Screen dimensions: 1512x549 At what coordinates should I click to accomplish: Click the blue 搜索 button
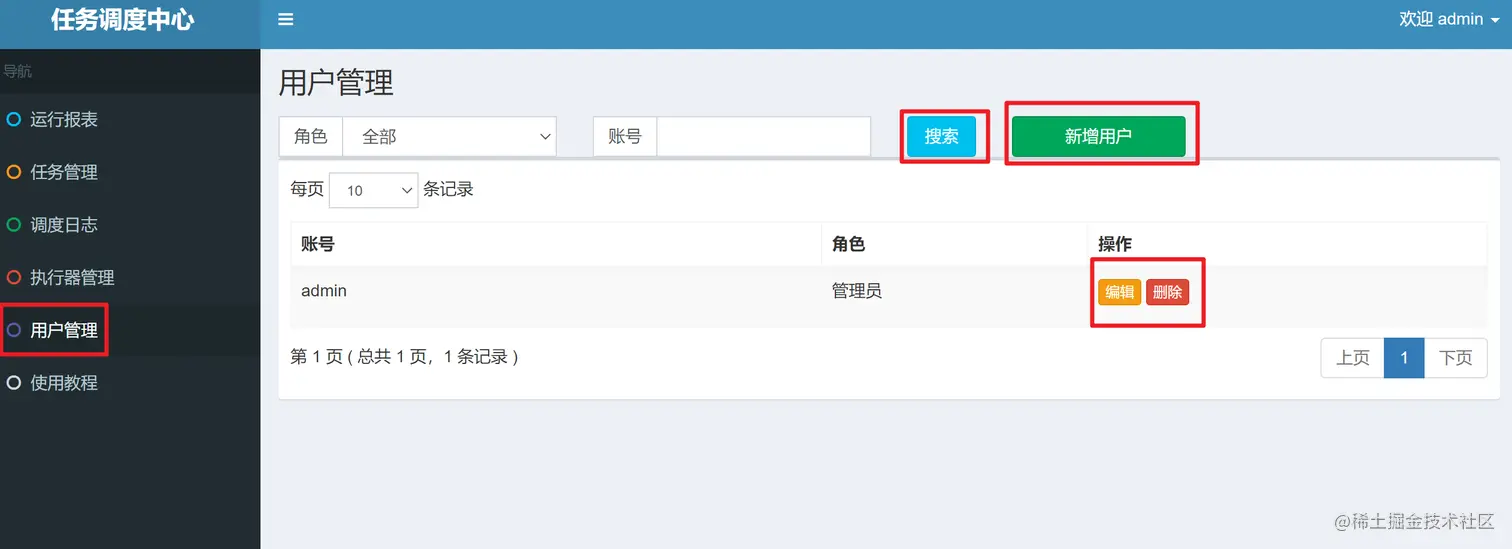(942, 137)
